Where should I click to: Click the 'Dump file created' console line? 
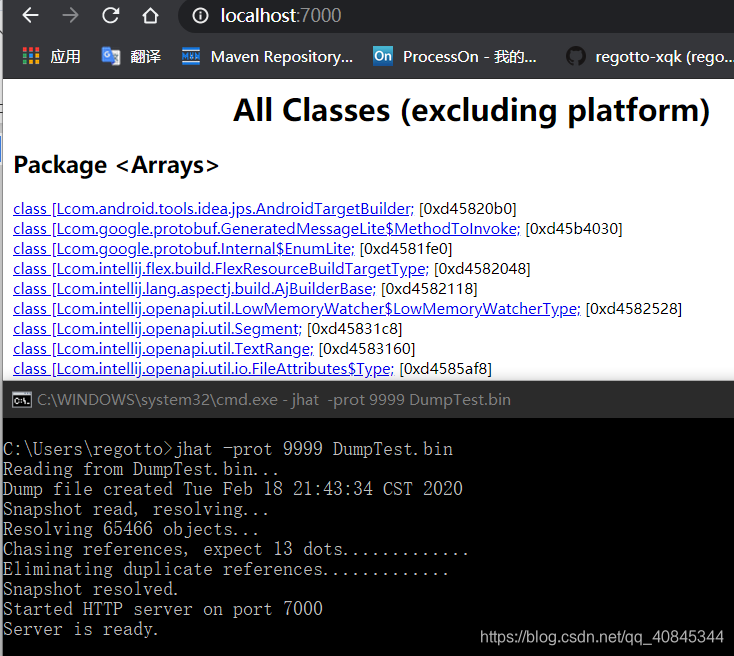tap(233, 489)
